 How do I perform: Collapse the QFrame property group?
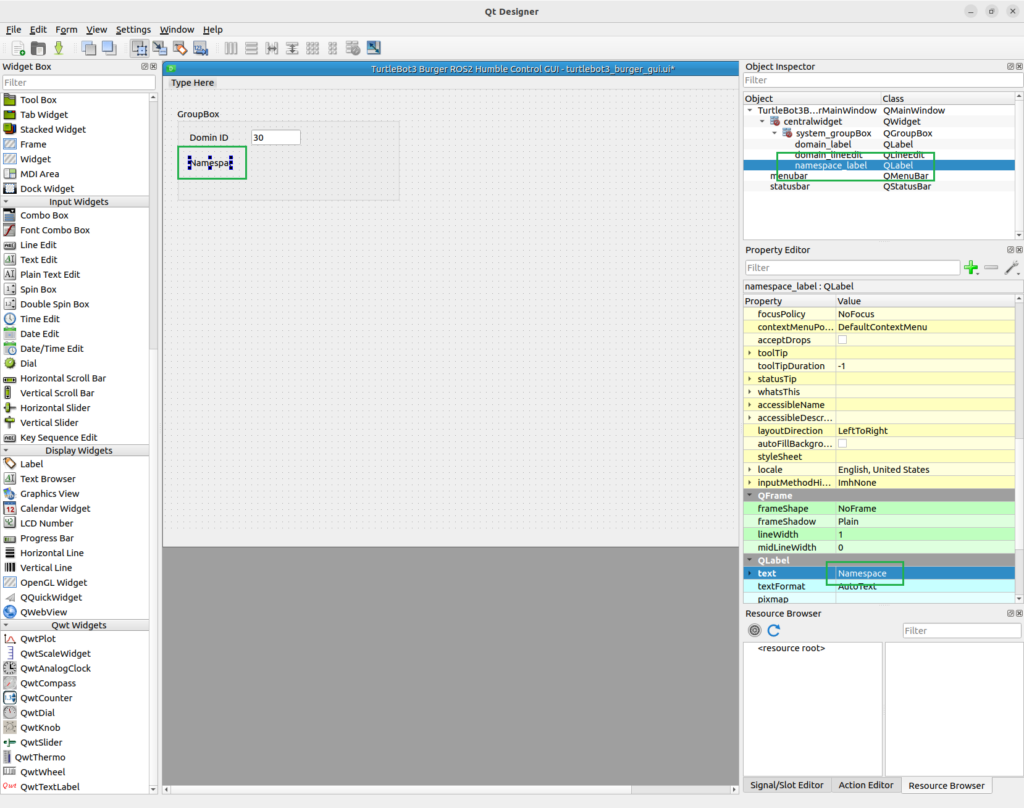[750, 495]
